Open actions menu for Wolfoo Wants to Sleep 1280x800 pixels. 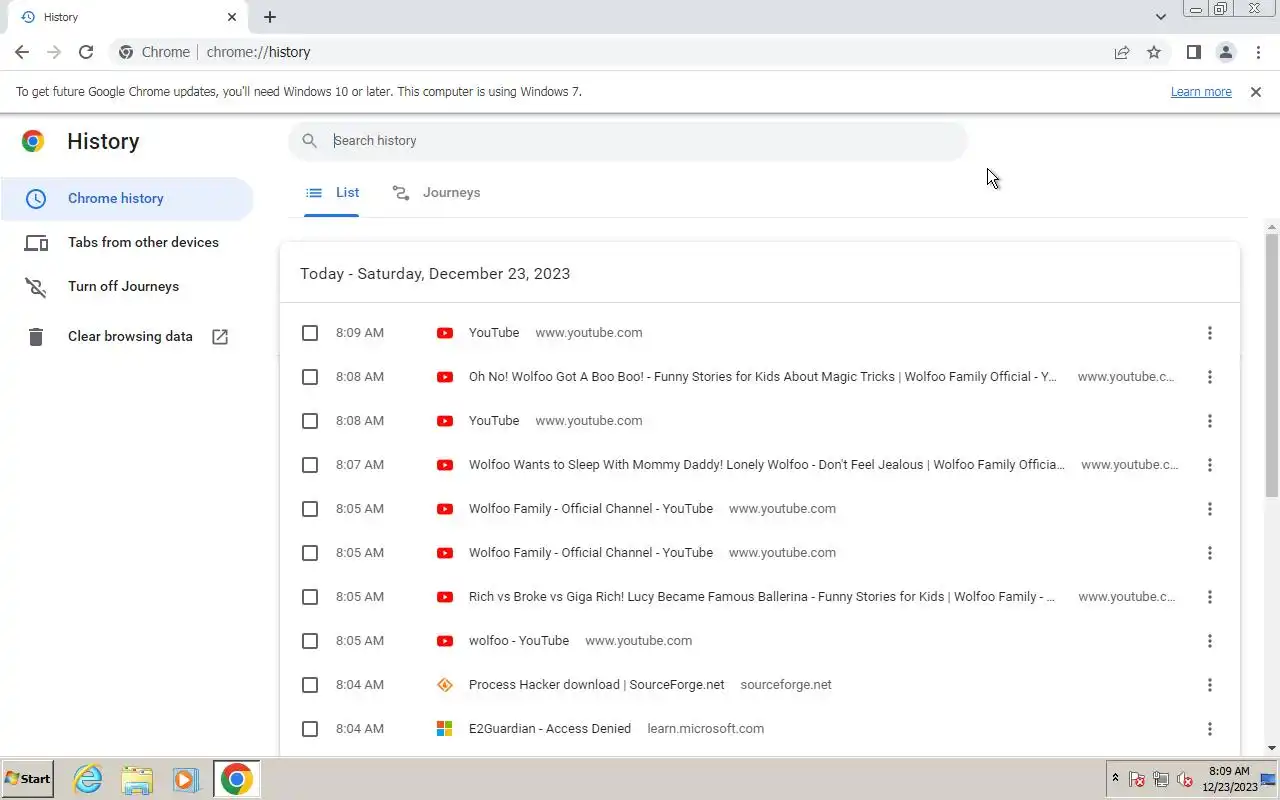[1210, 465]
